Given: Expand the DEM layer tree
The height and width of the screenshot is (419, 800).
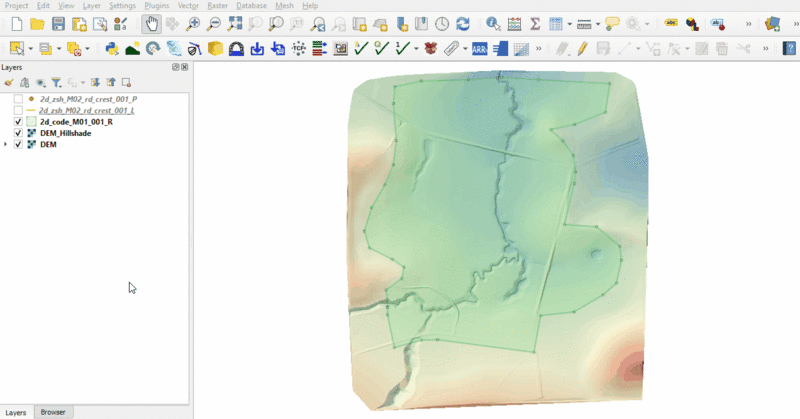Looking at the screenshot, I should [7, 144].
